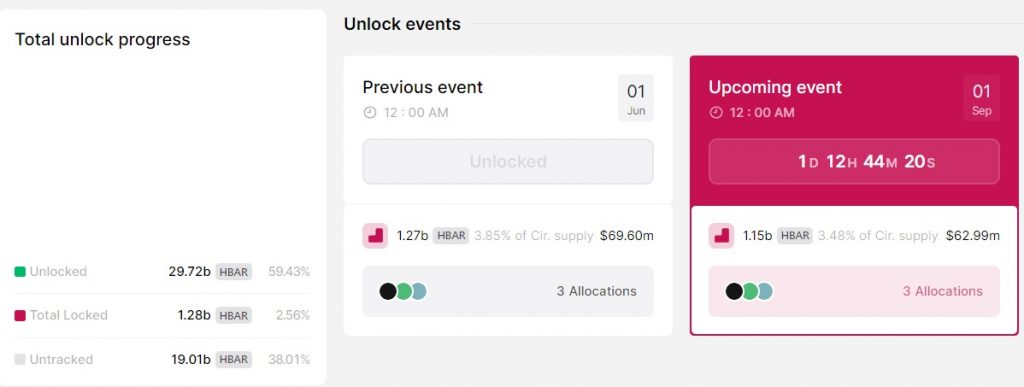
Task: Toggle the red Total Locked legend item
Action: [x=61, y=315]
